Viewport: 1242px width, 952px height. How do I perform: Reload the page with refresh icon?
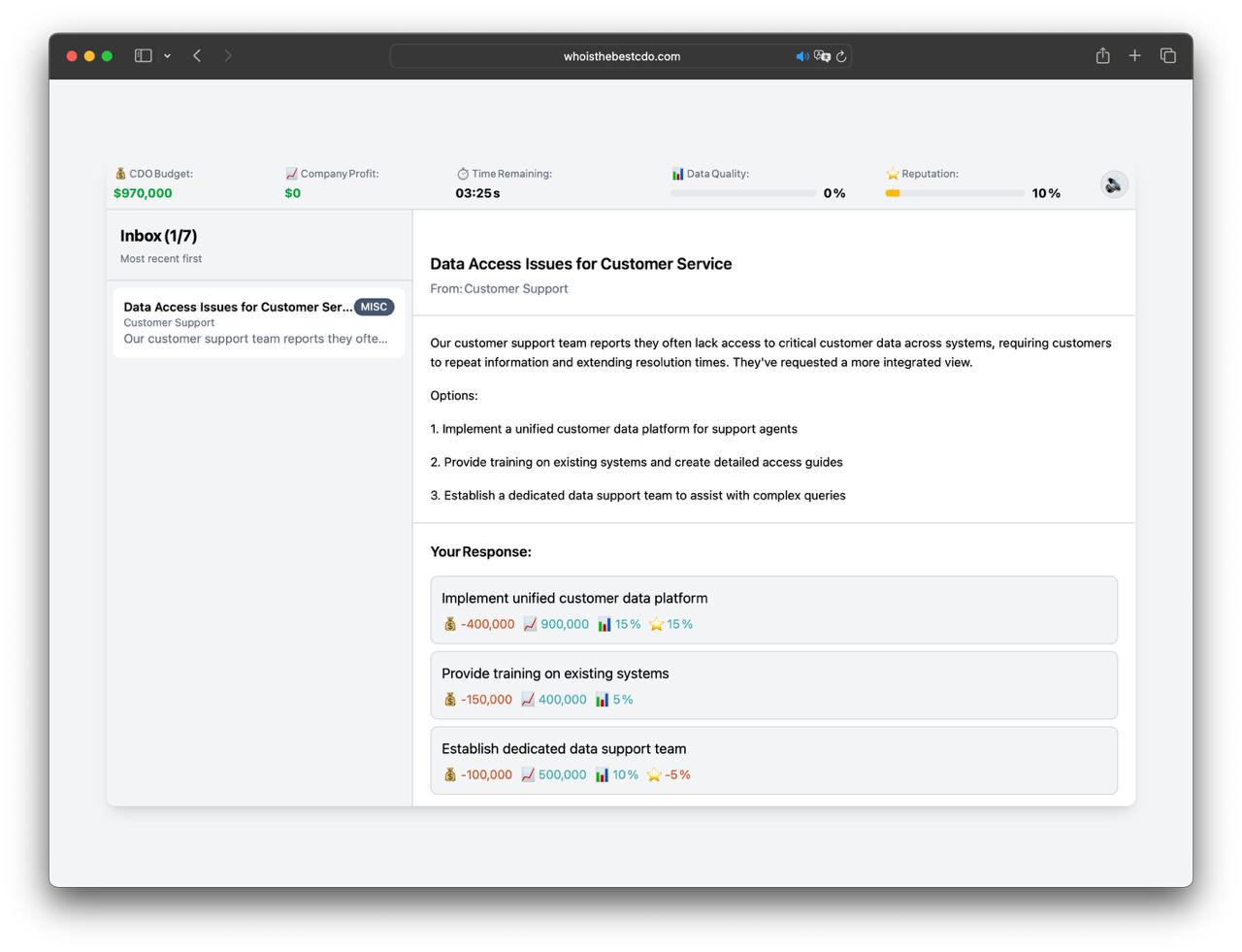pos(841,56)
